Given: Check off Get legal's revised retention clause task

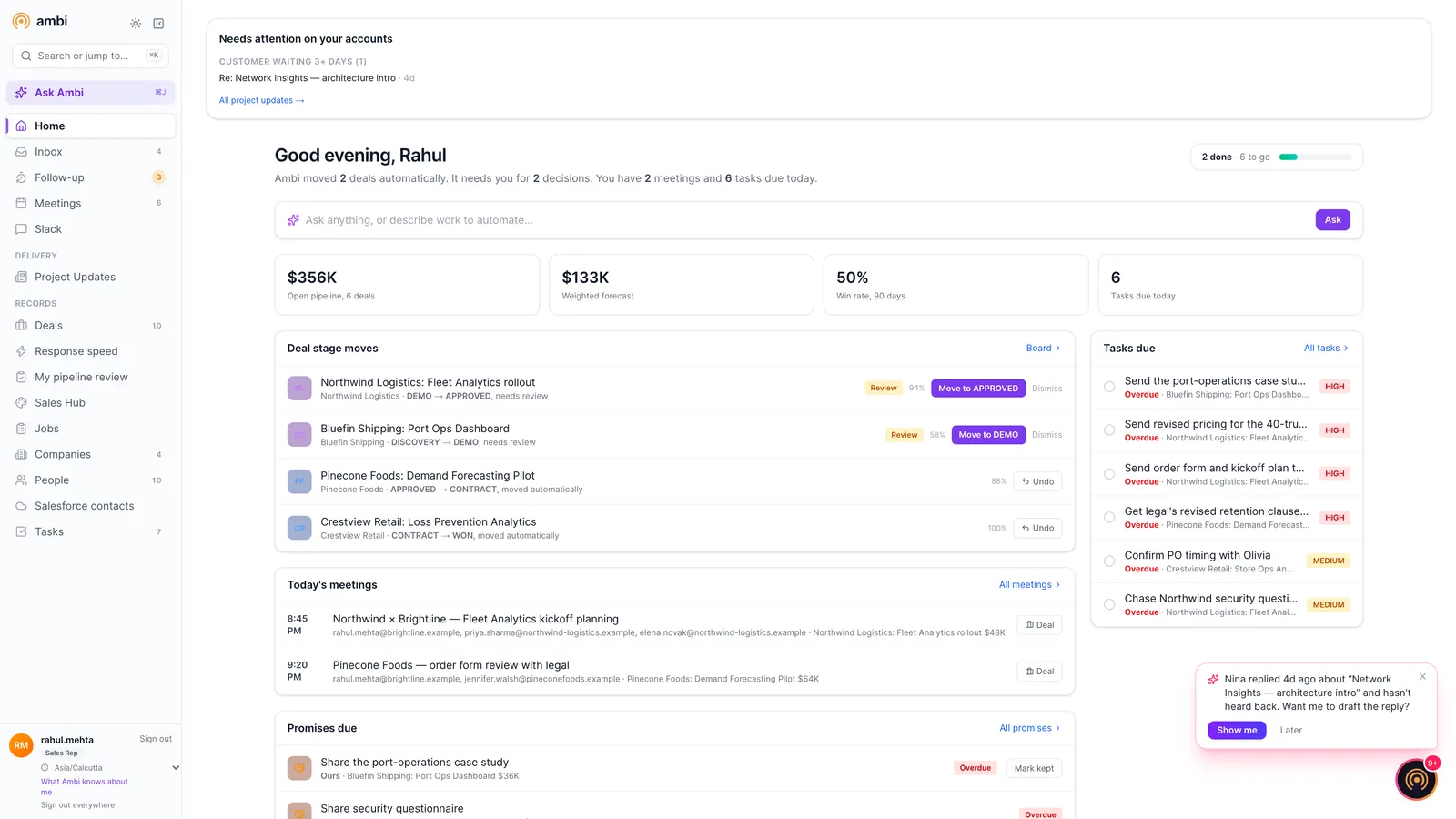Looking at the screenshot, I should [x=1109, y=517].
